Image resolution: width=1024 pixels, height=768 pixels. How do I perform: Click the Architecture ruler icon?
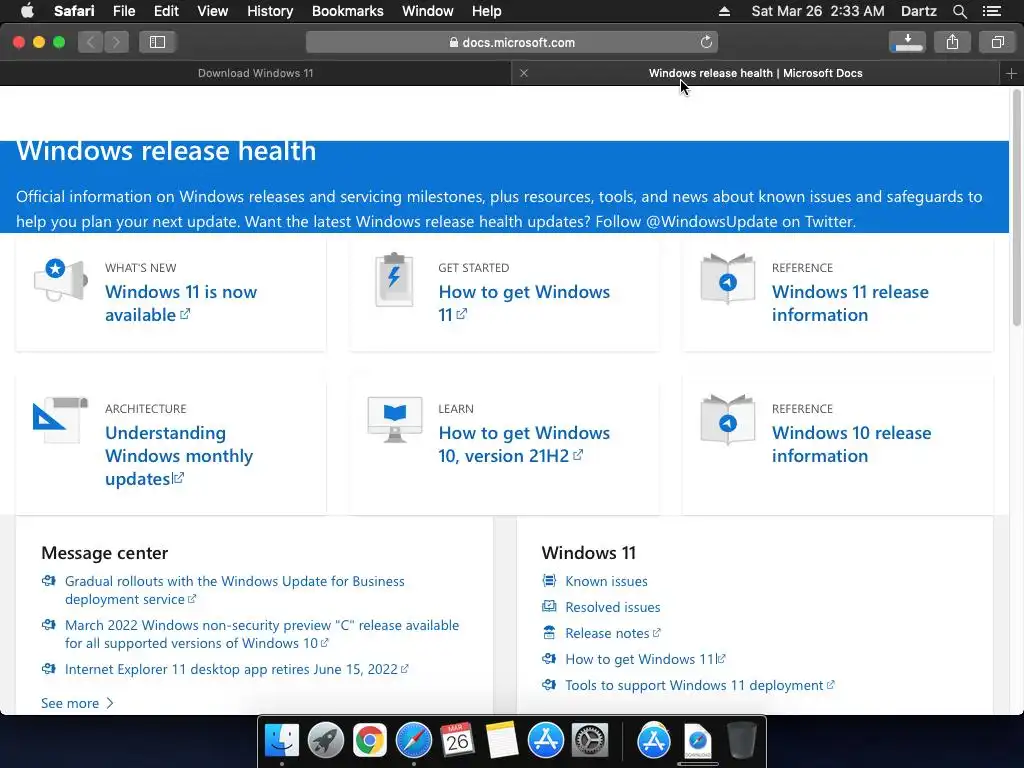60,420
